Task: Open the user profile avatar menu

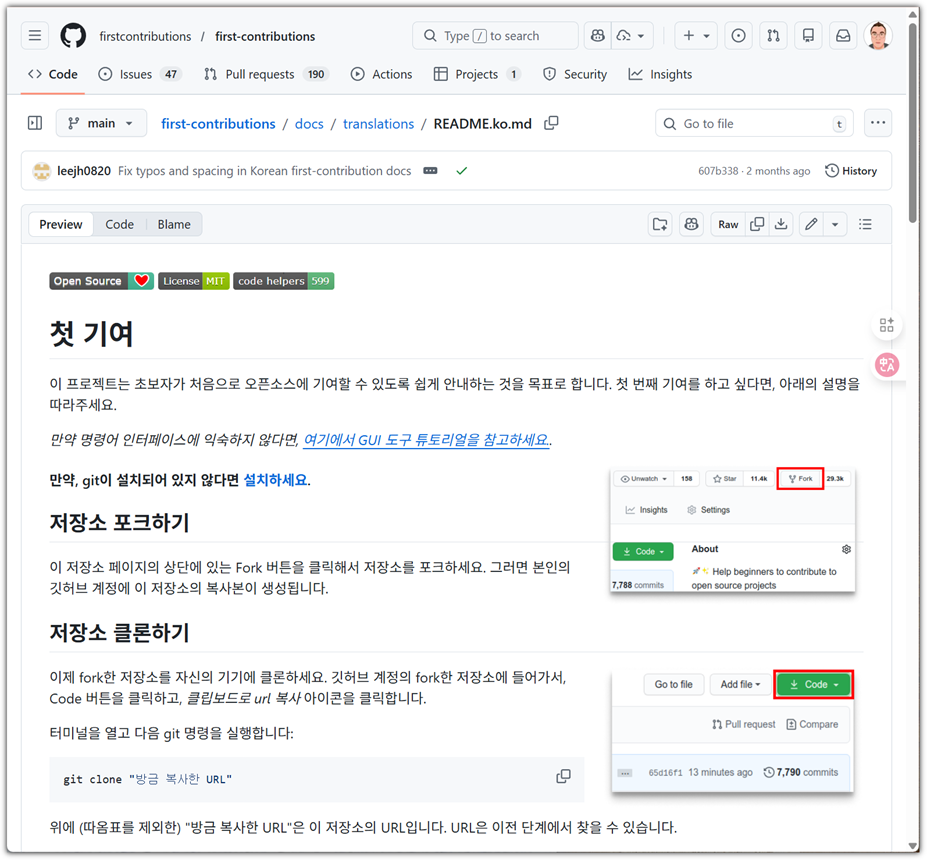Action: pyautogui.click(x=878, y=35)
